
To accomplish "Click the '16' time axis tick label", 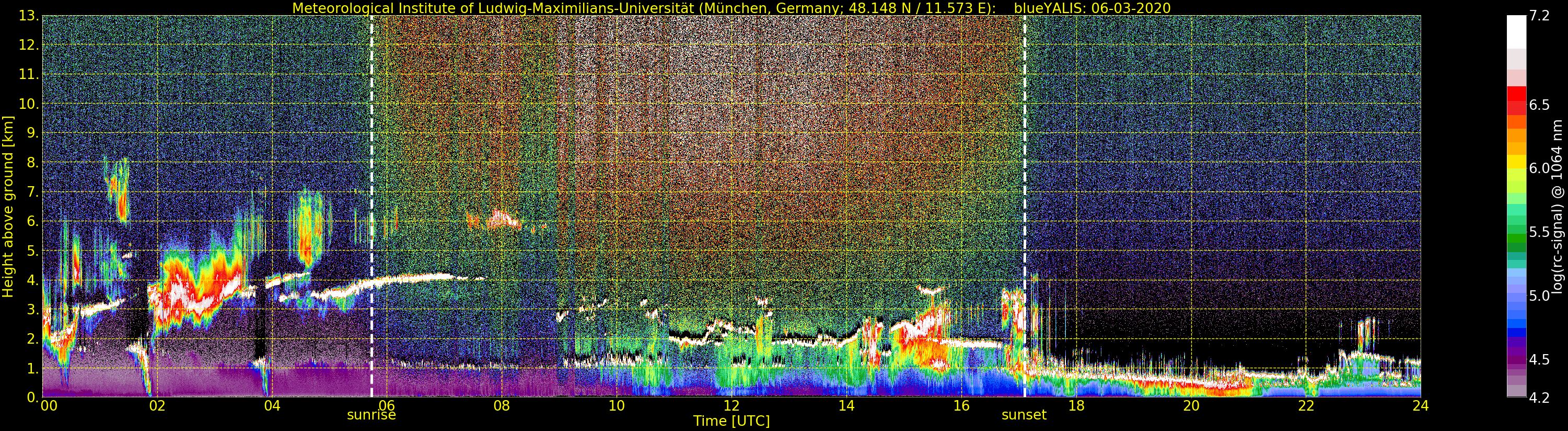I will tap(961, 406).
